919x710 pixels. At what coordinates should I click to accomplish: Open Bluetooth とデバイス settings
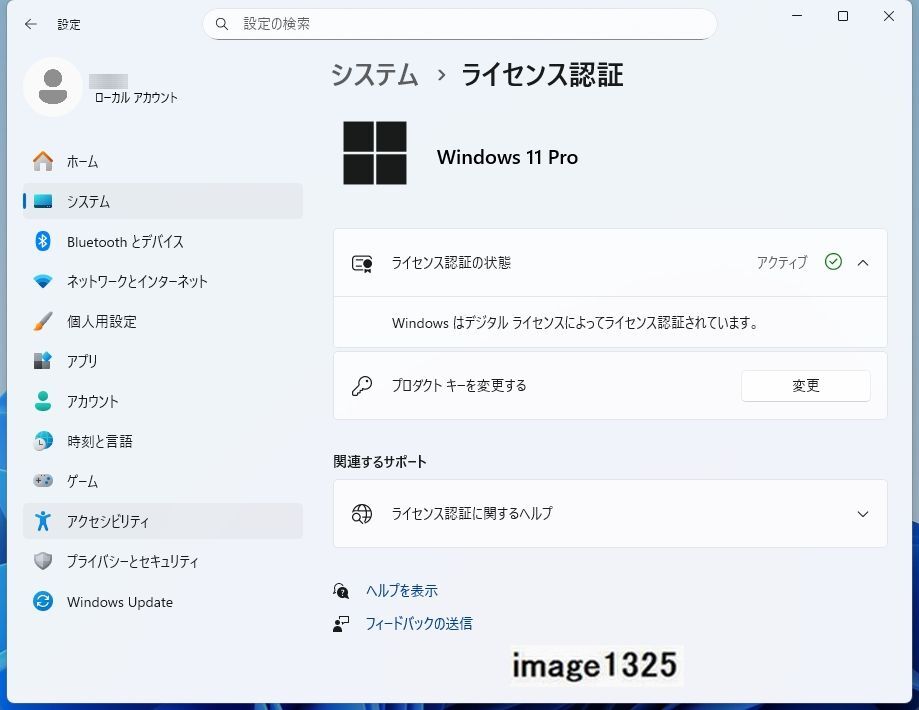[x=163, y=242]
